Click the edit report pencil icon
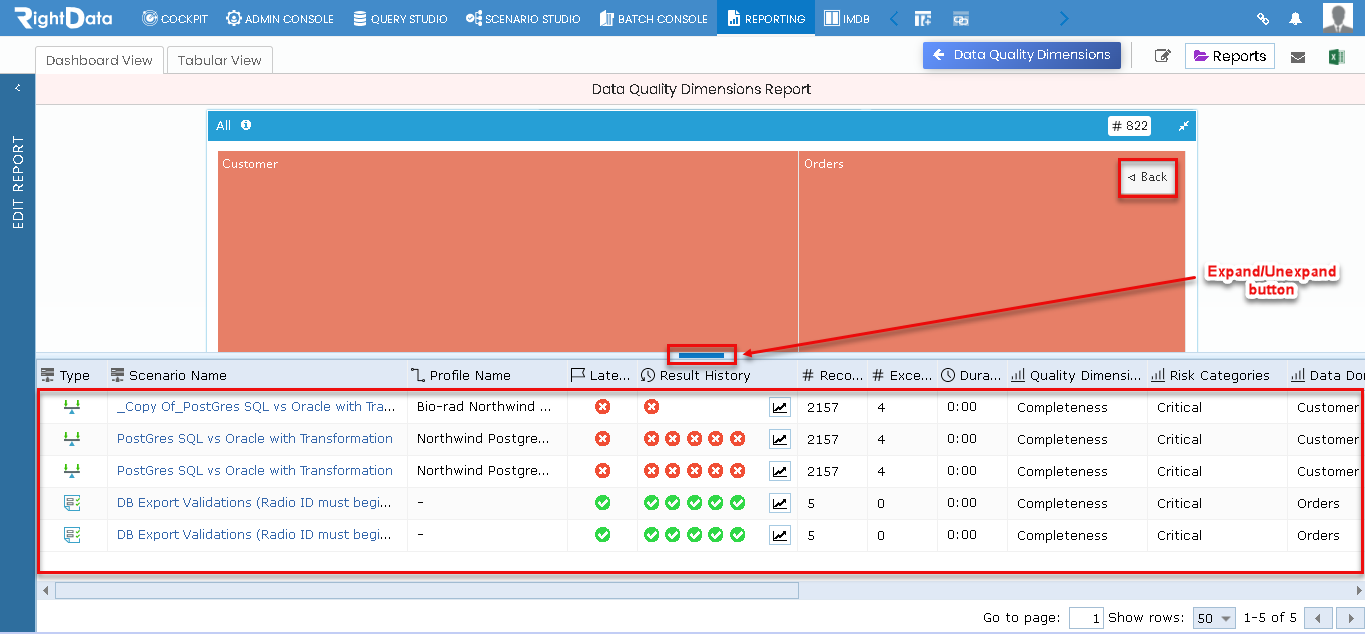The width and height of the screenshot is (1365, 634). [1162, 56]
